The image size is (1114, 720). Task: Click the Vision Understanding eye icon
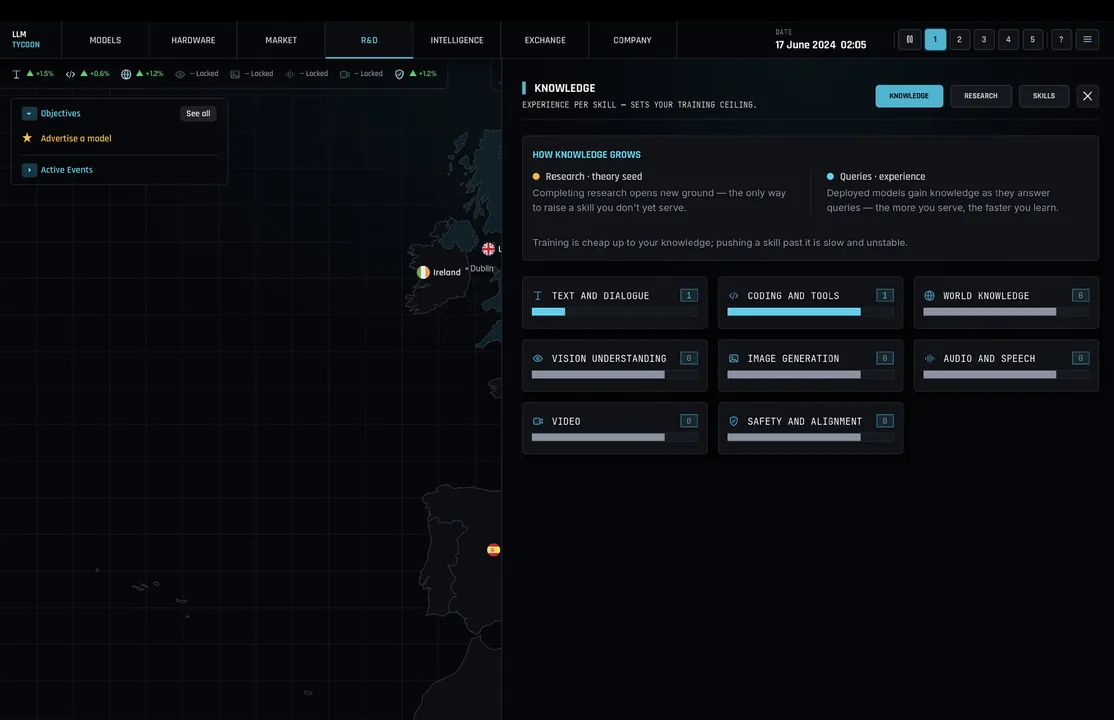(x=538, y=359)
